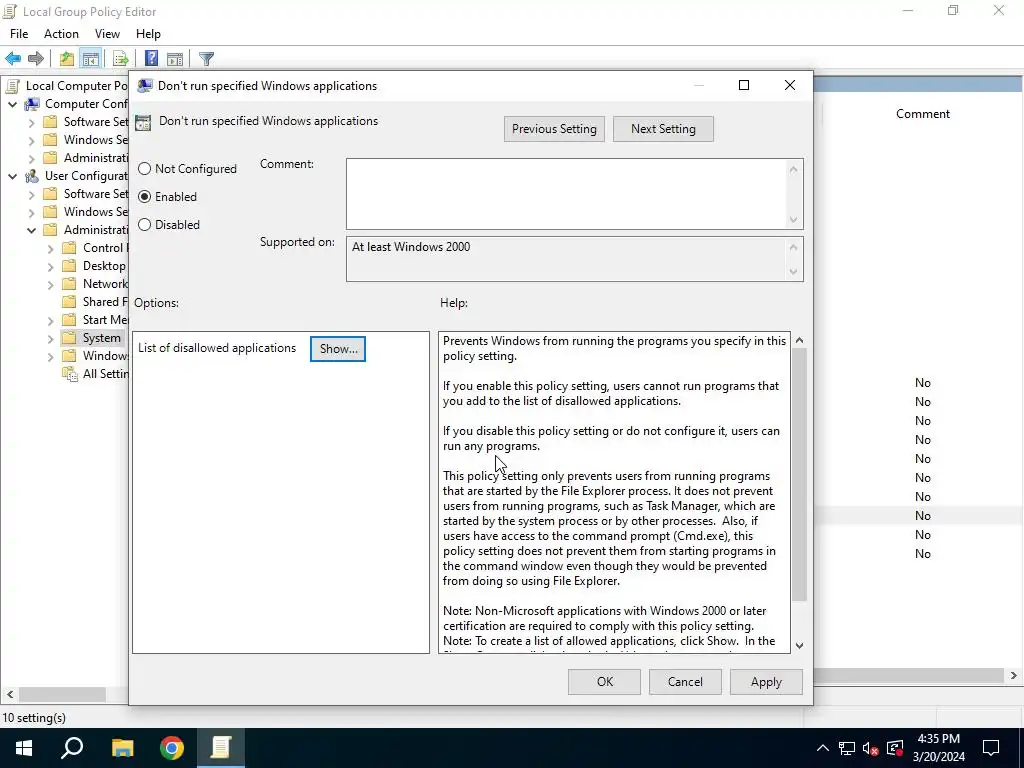The height and width of the screenshot is (768, 1024).
Task: Open taskbar Search magnifier
Action: pyautogui.click(x=72, y=748)
